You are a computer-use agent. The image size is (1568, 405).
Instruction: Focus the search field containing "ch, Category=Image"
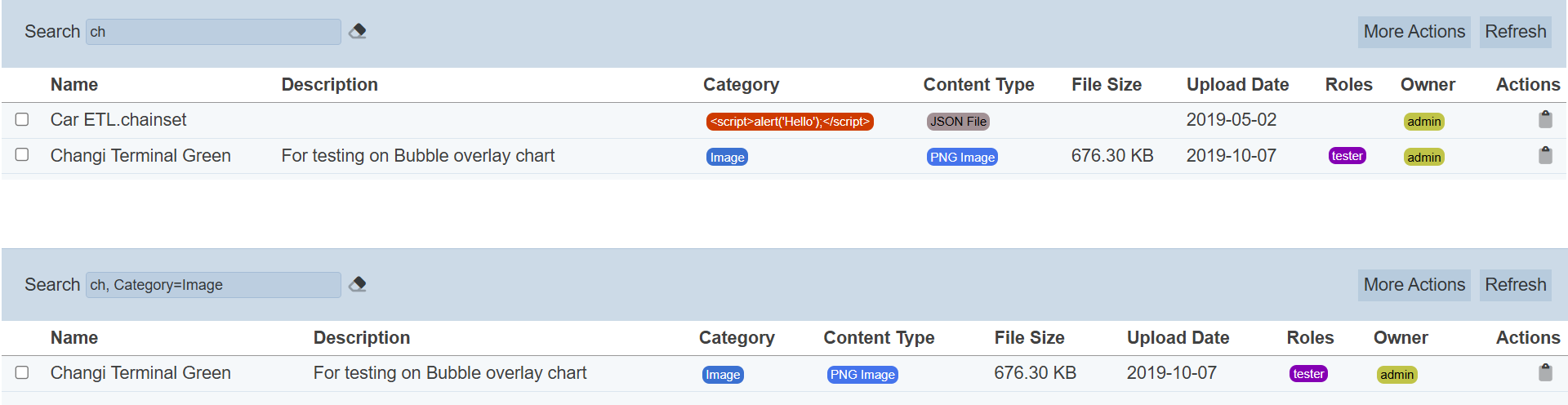(213, 285)
